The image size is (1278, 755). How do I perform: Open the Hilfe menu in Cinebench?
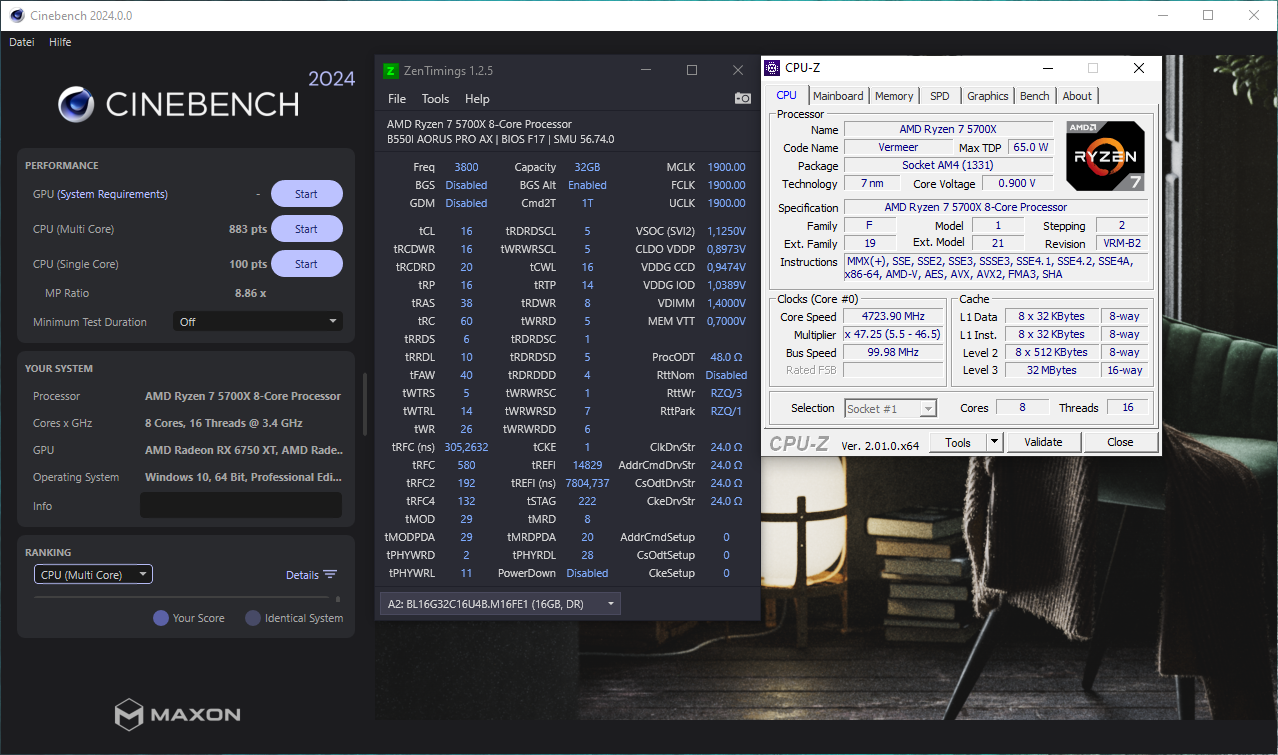coord(60,42)
